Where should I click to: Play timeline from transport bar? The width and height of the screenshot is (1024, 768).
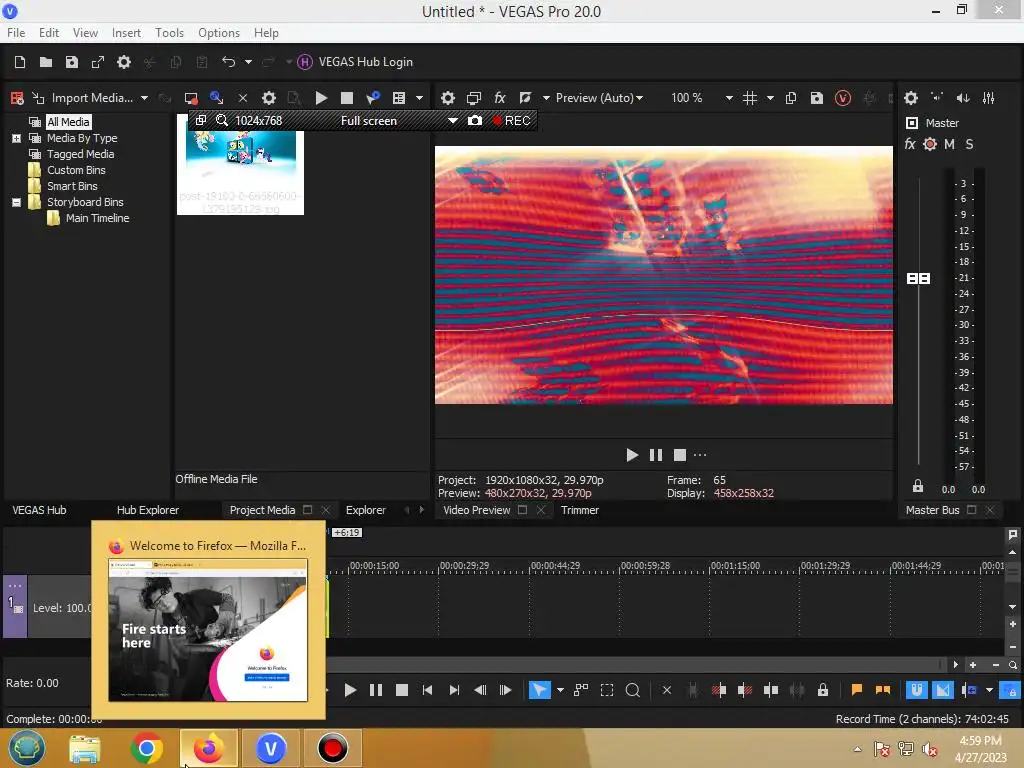click(x=350, y=690)
